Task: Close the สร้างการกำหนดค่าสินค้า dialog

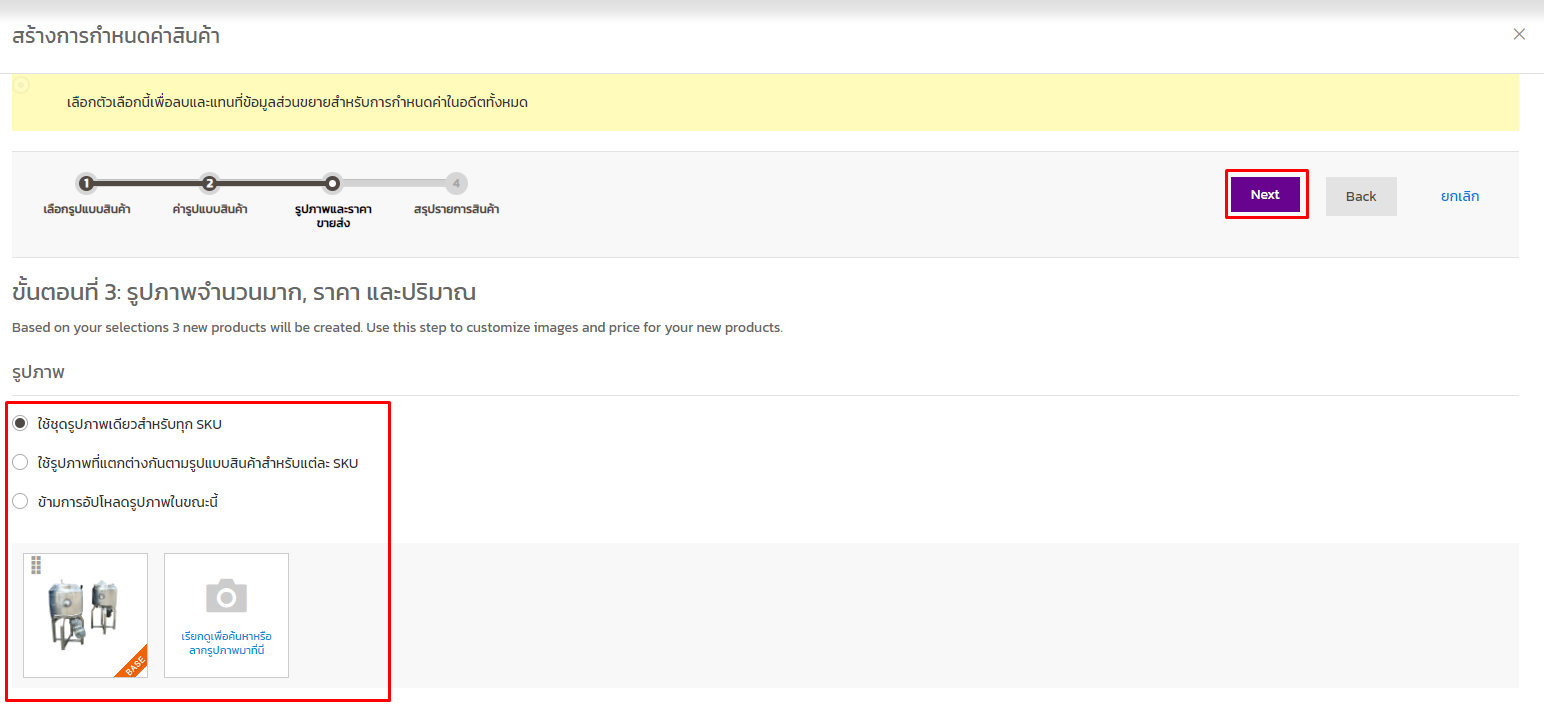Action: coord(1519,34)
